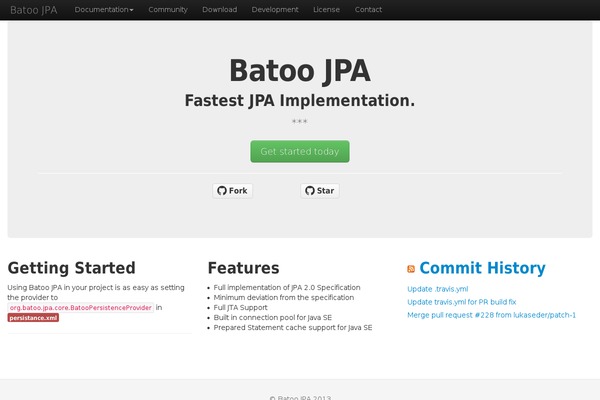Click the Batoo JPA 2013 copyright footer text
Screen dimensions: 600x400
click(300, 397)
